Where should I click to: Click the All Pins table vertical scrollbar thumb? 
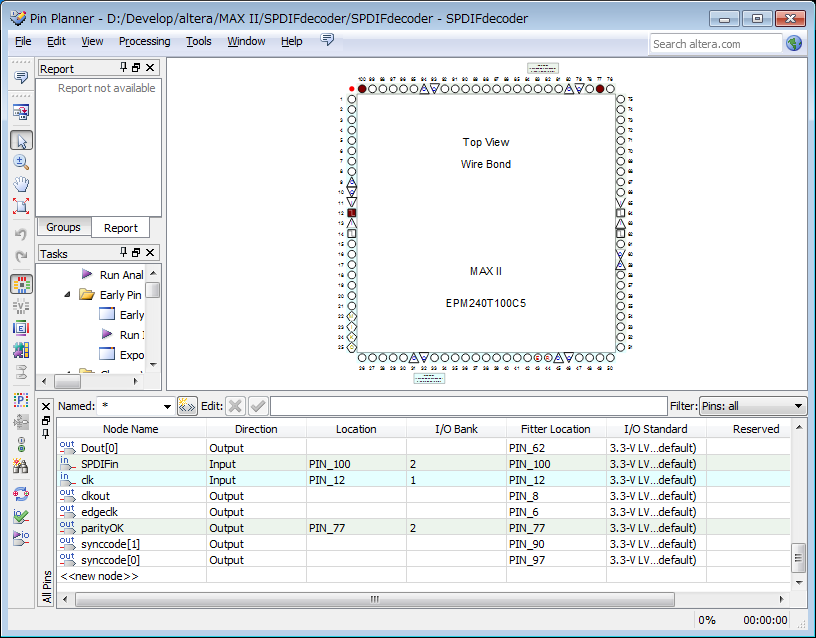(x=798, y=558)
